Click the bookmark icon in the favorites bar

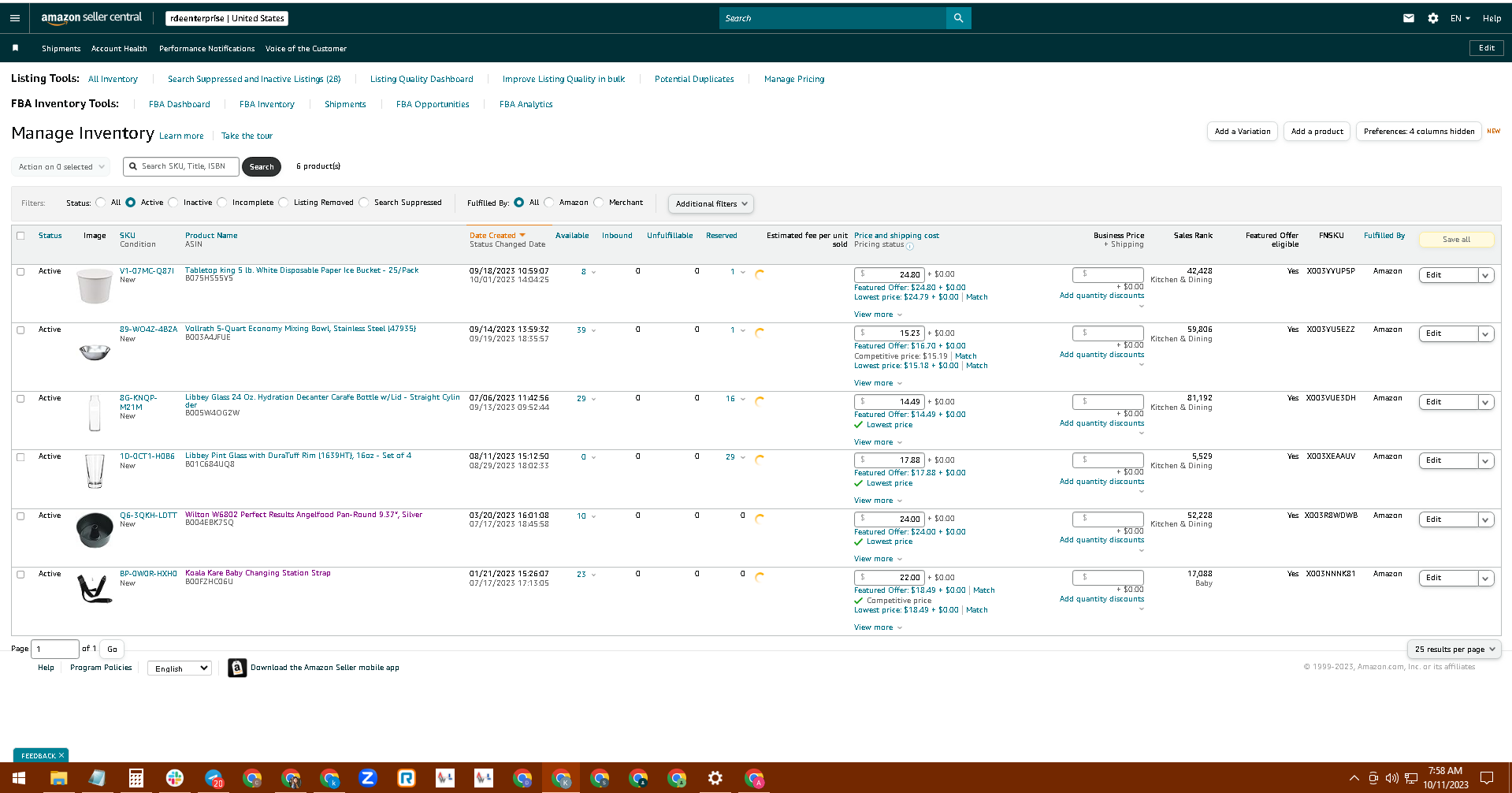[15, 48]
